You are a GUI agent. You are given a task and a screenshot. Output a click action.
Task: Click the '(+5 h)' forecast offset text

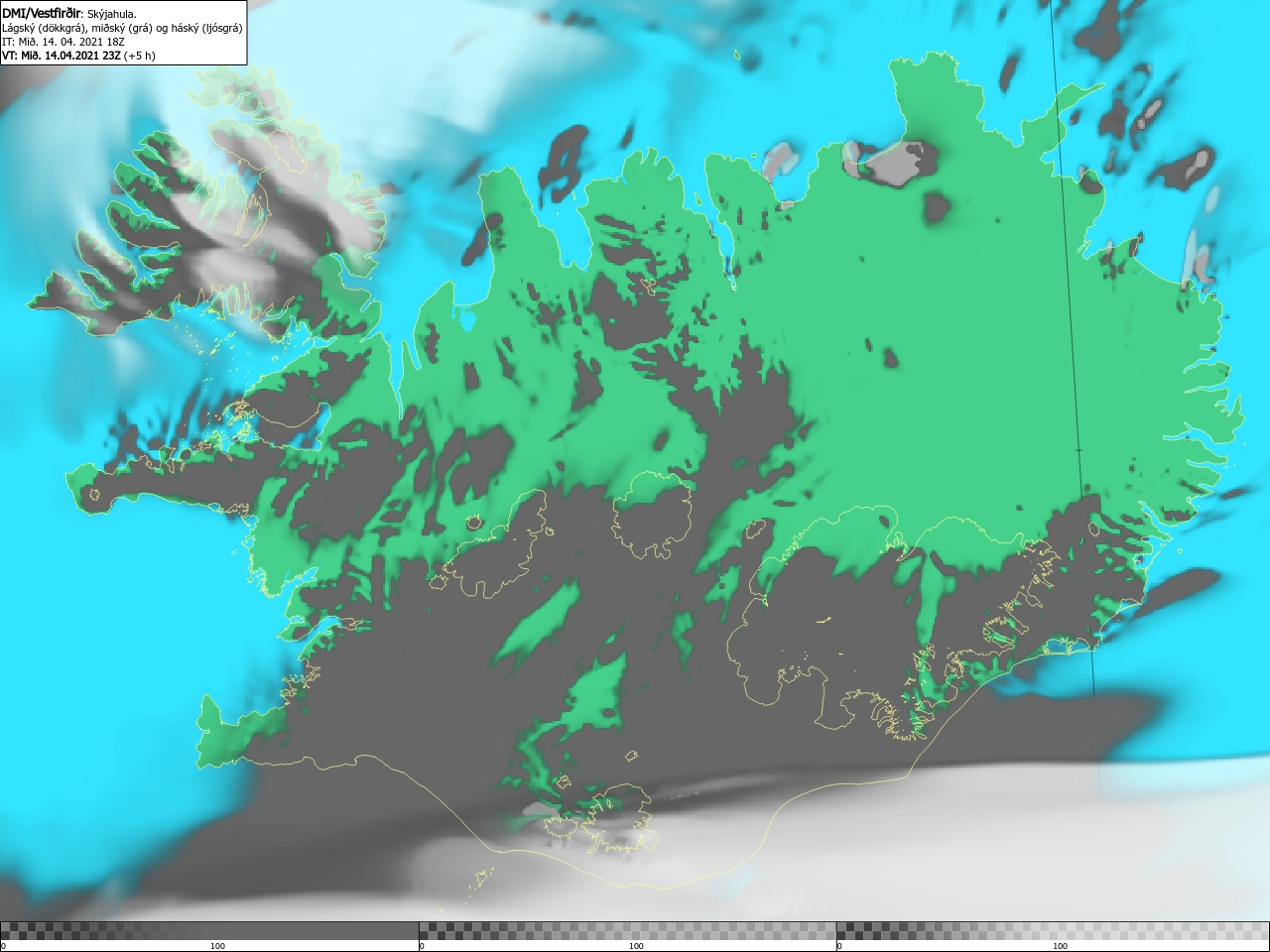pyautogui.click(x=140, y=56)
